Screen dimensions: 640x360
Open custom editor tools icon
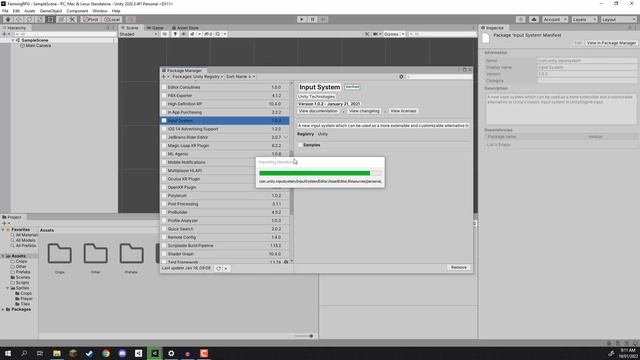(72, 19)
